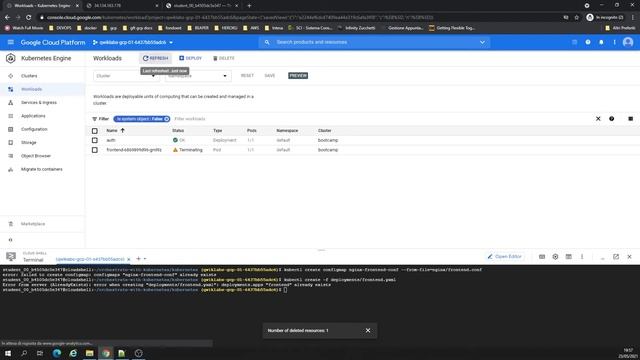Click the Deploy button

pyautogui.click(x=191, y=58)
